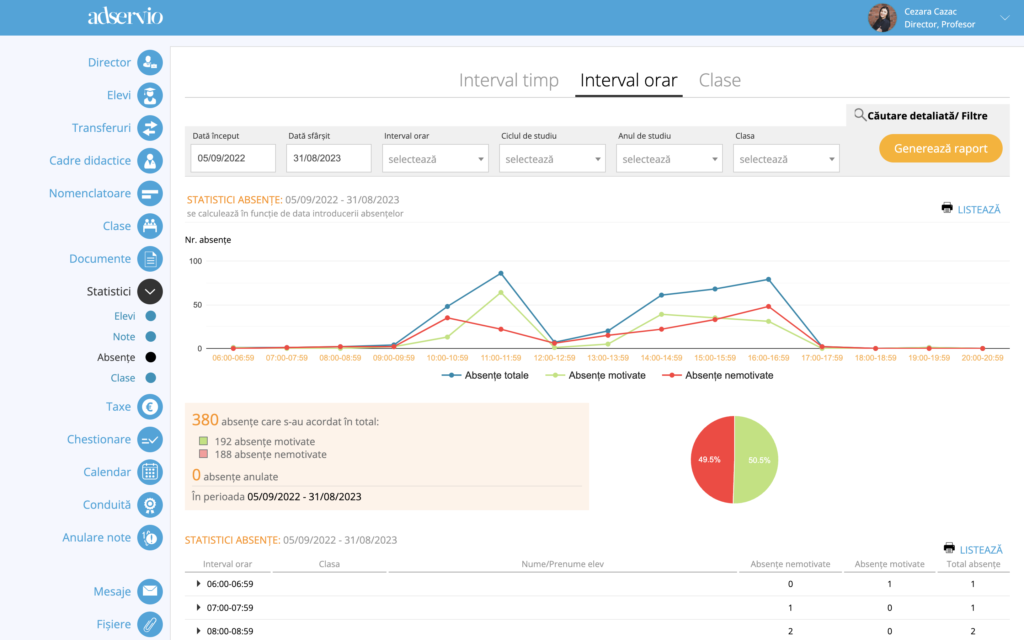The height and width of the screenshot is (640, 1024).
Task: Click the Taxe euro icon
Action: tap(150, 407)
